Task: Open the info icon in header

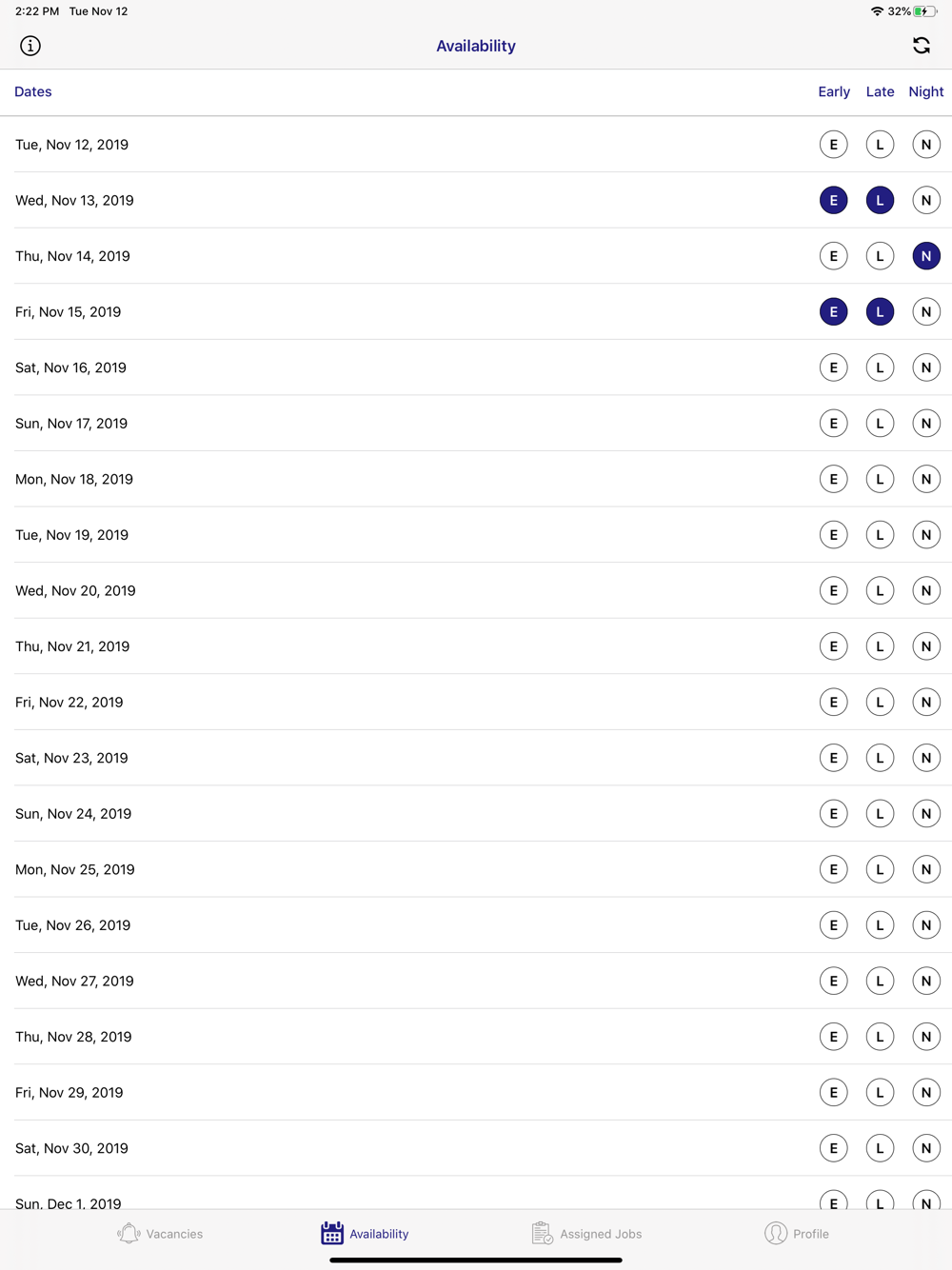Action: [x=30, y=46]
